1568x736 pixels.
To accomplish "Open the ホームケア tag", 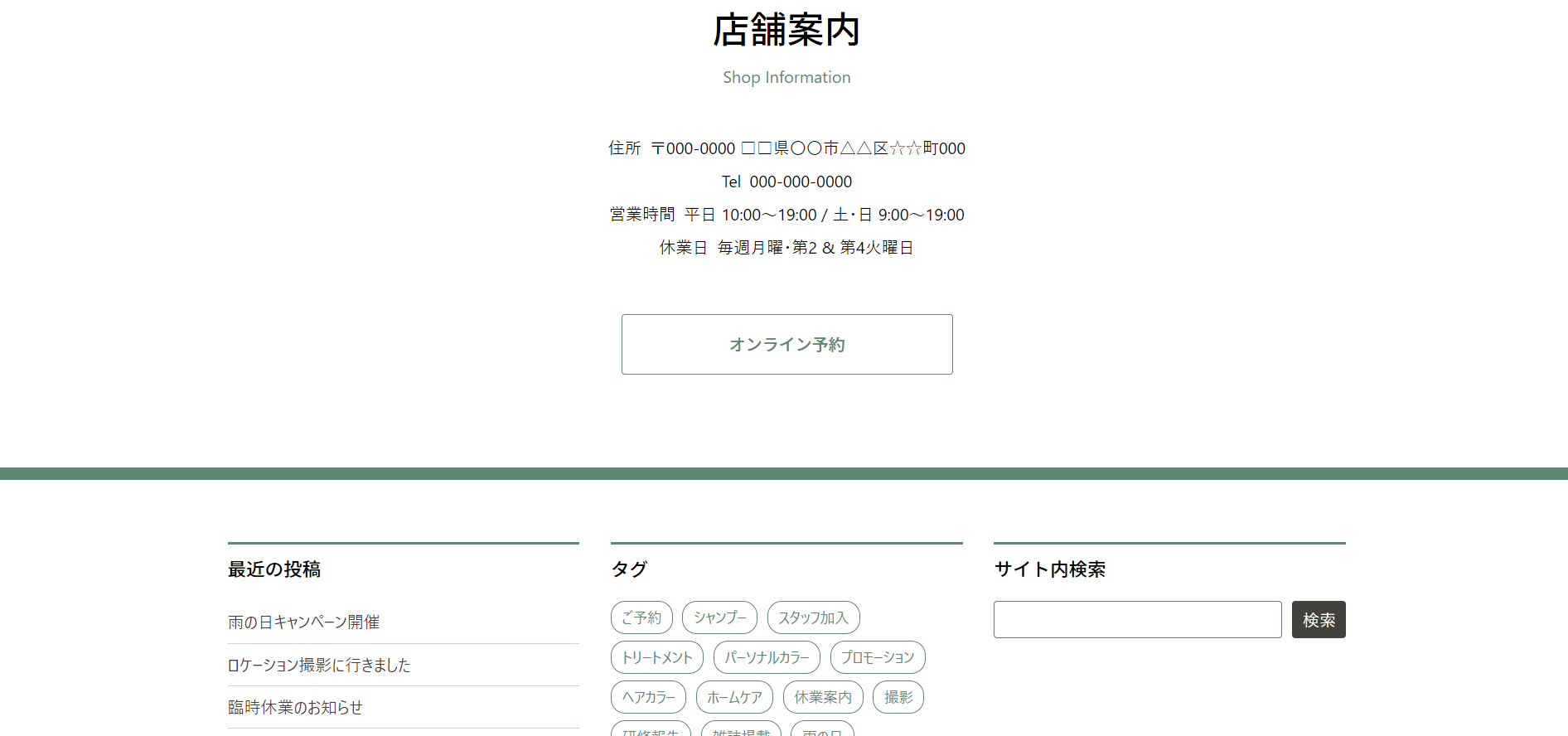I will coord(734,697).
